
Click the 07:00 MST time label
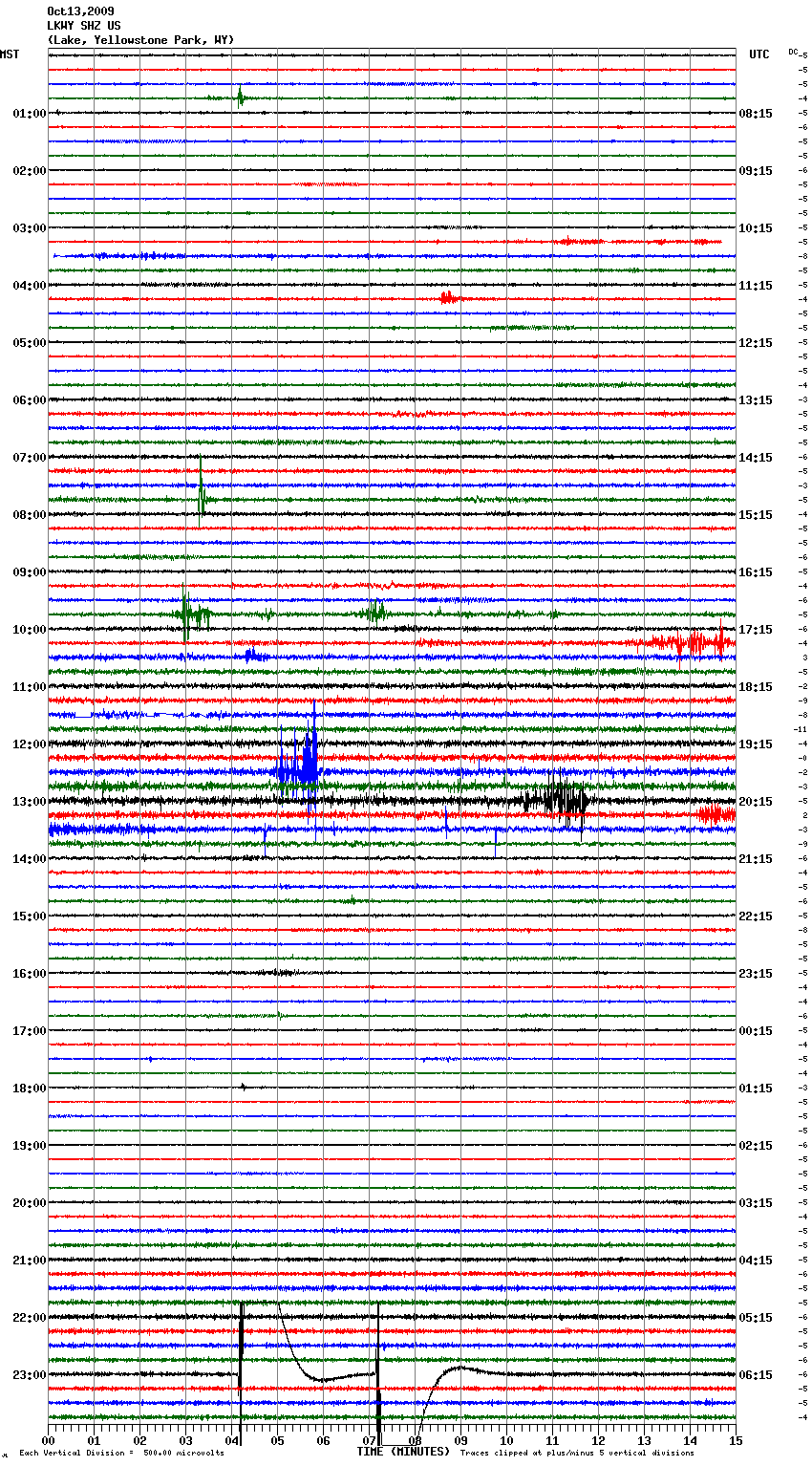(x=29, y=458)
